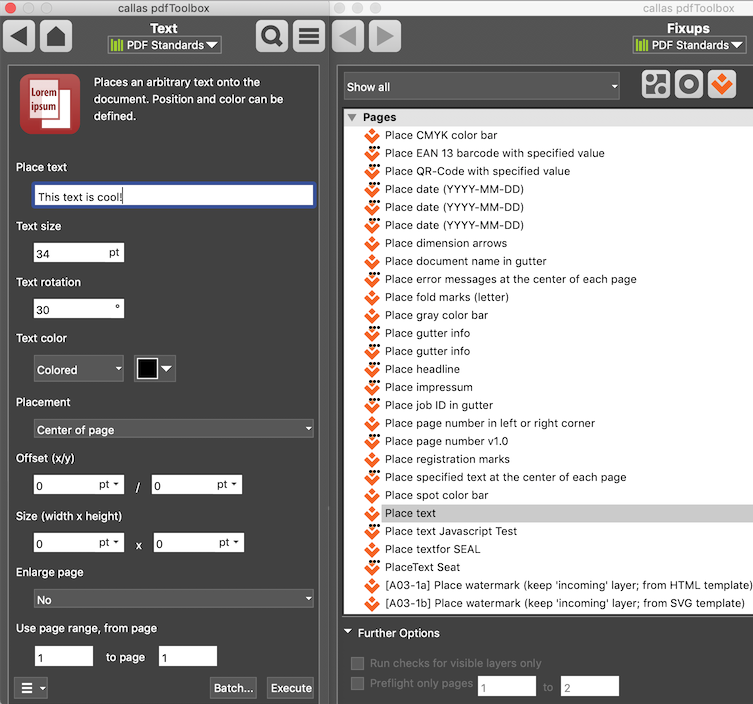The width and height of the screenshot is (753, 704).
Task: Click icon beside Place text Javascript Test
Action: [x=372, y=532]
